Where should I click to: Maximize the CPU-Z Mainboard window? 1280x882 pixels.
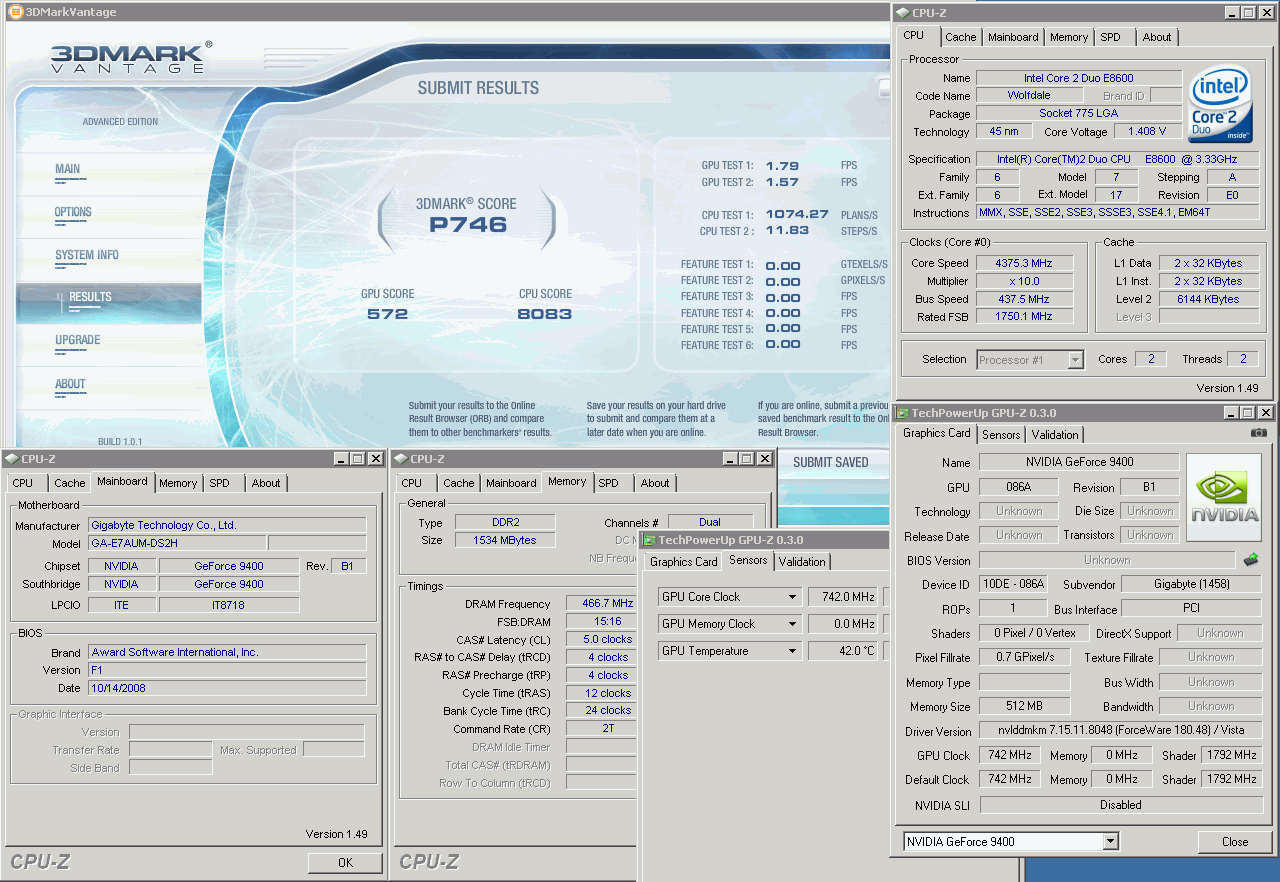[357, 459]
